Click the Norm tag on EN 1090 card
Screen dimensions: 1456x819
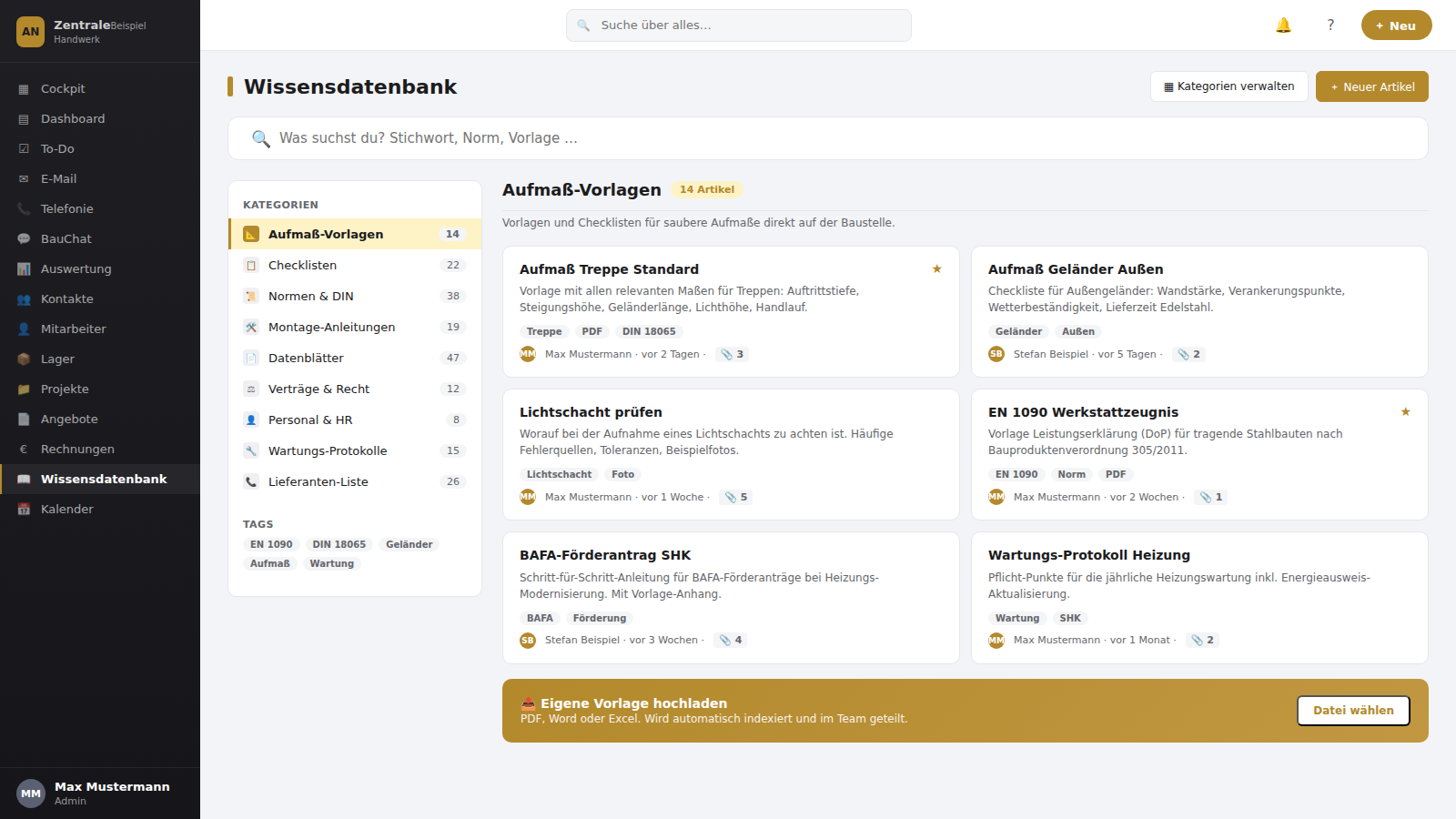click(x=1072, y=474)
